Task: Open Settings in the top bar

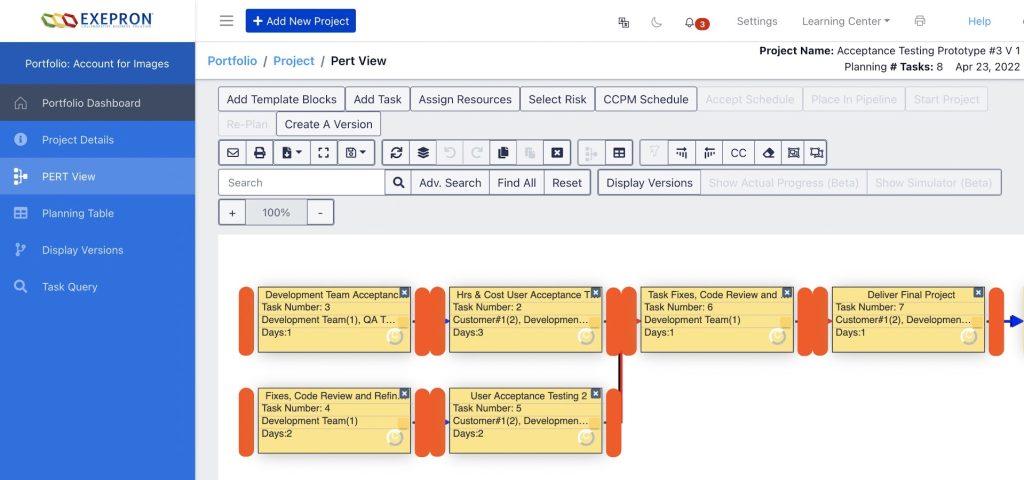Action: click(x=757, y=21)
